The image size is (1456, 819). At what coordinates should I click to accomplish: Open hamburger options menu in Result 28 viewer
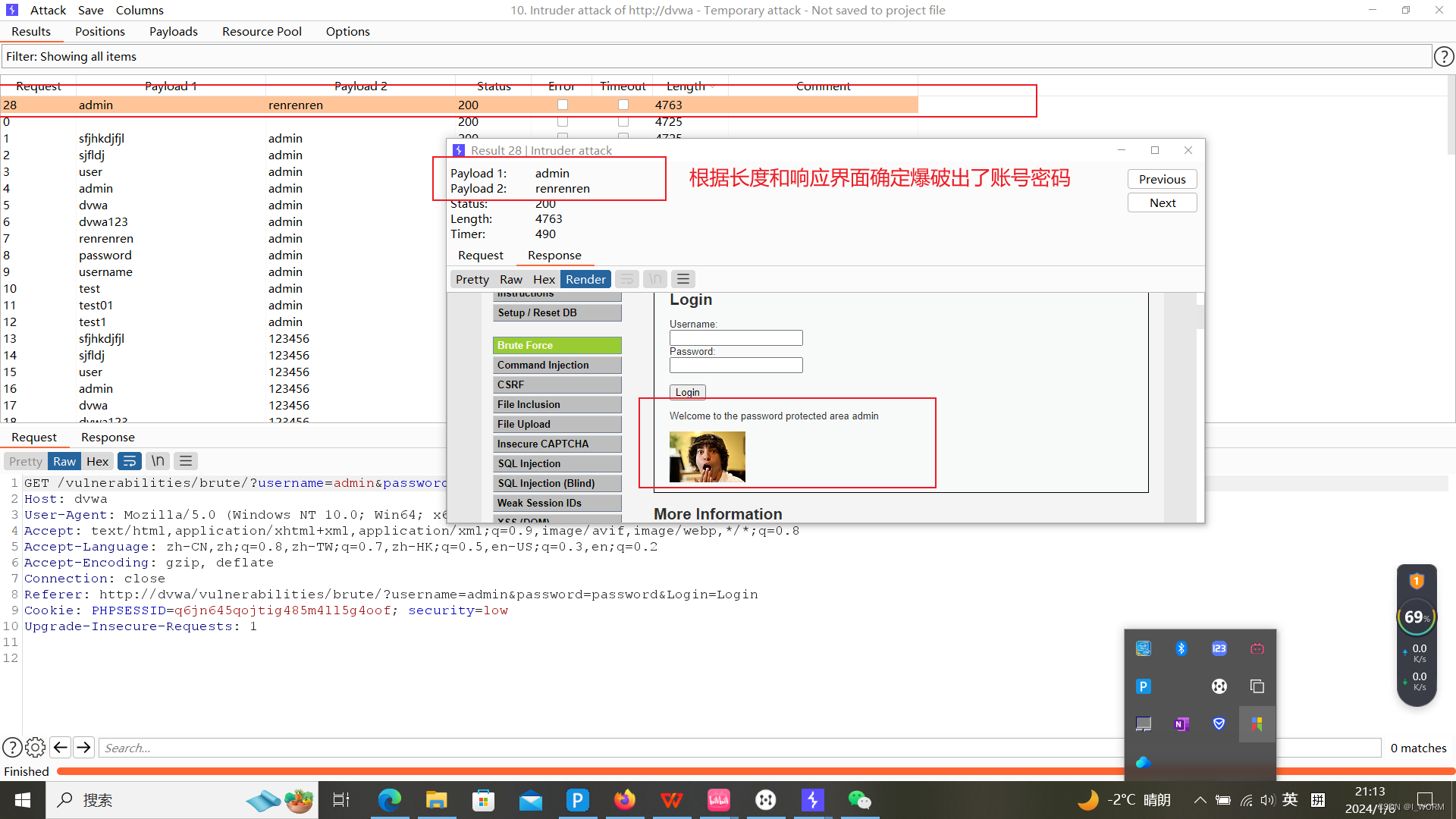coord(683,279)
